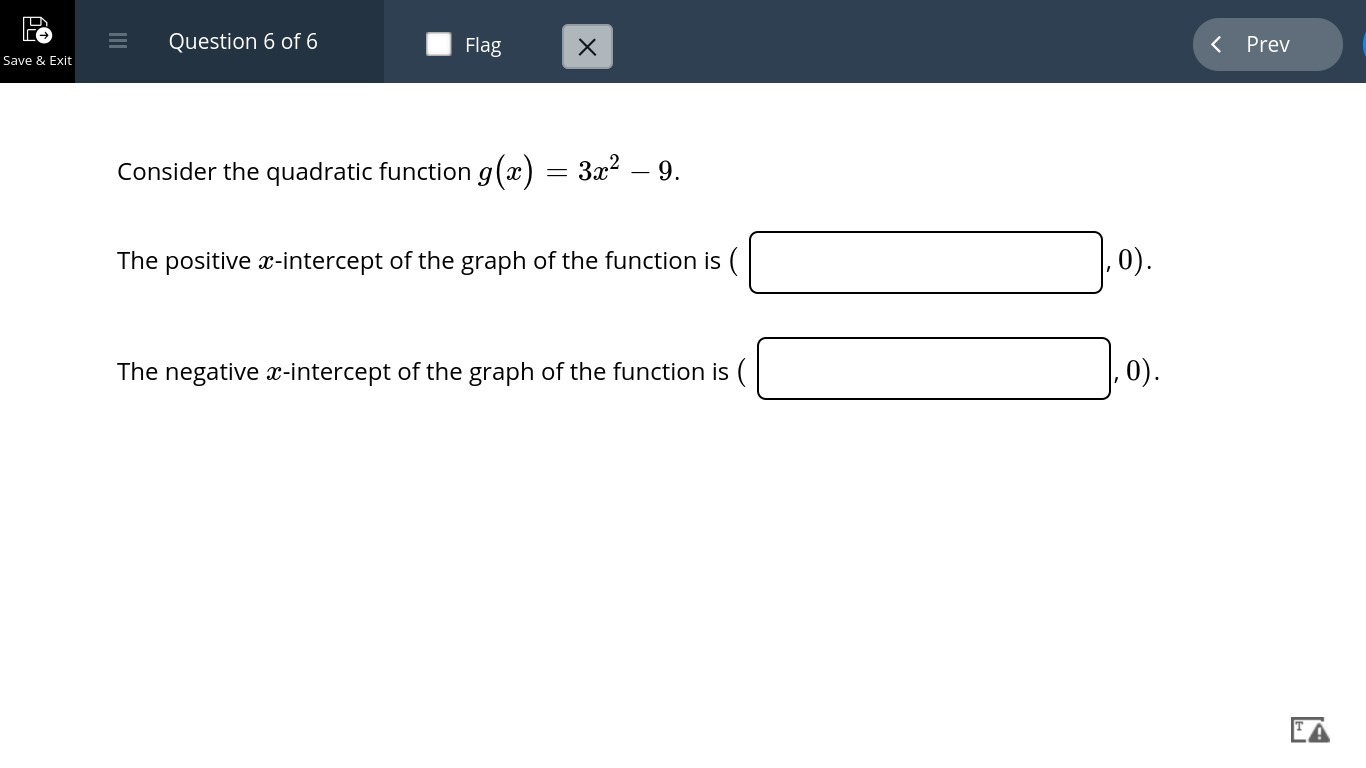Click the g(x) = 3x² − 9 equation
This screenshot has width=1366, height=768.
(578, 171)
